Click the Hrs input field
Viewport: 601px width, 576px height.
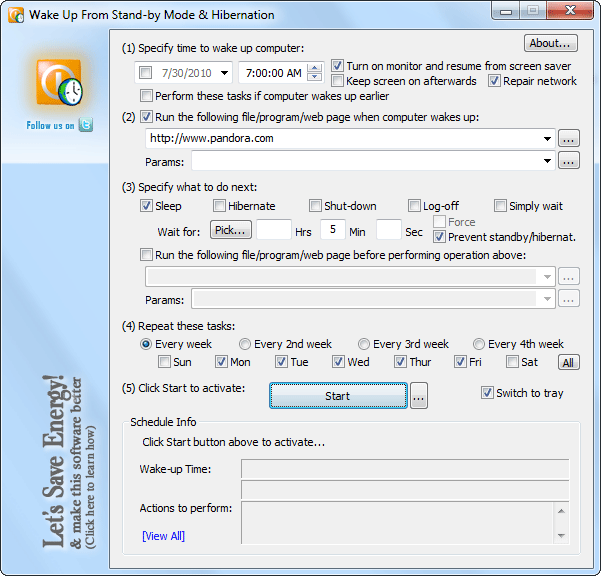pos(274,230)
